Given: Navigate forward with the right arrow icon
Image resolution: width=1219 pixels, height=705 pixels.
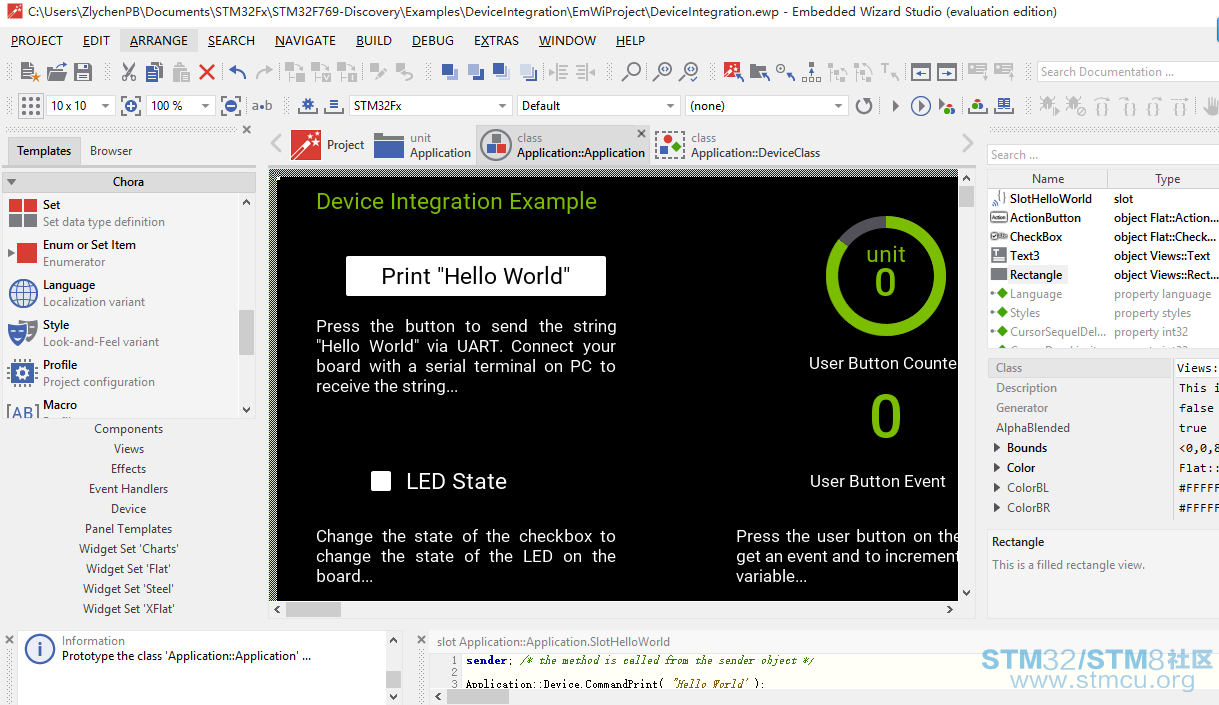Looking at the screenshot, I should 946,72.
